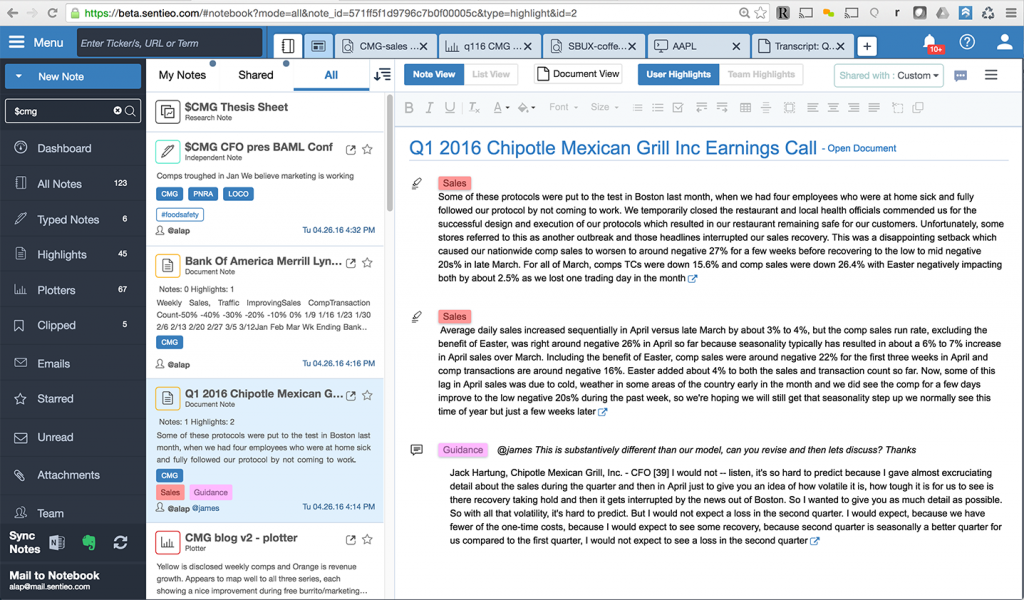This screenshot has height=600, width=1024.
Task: Click the Guidance tag in notes list
Action: 210,492
